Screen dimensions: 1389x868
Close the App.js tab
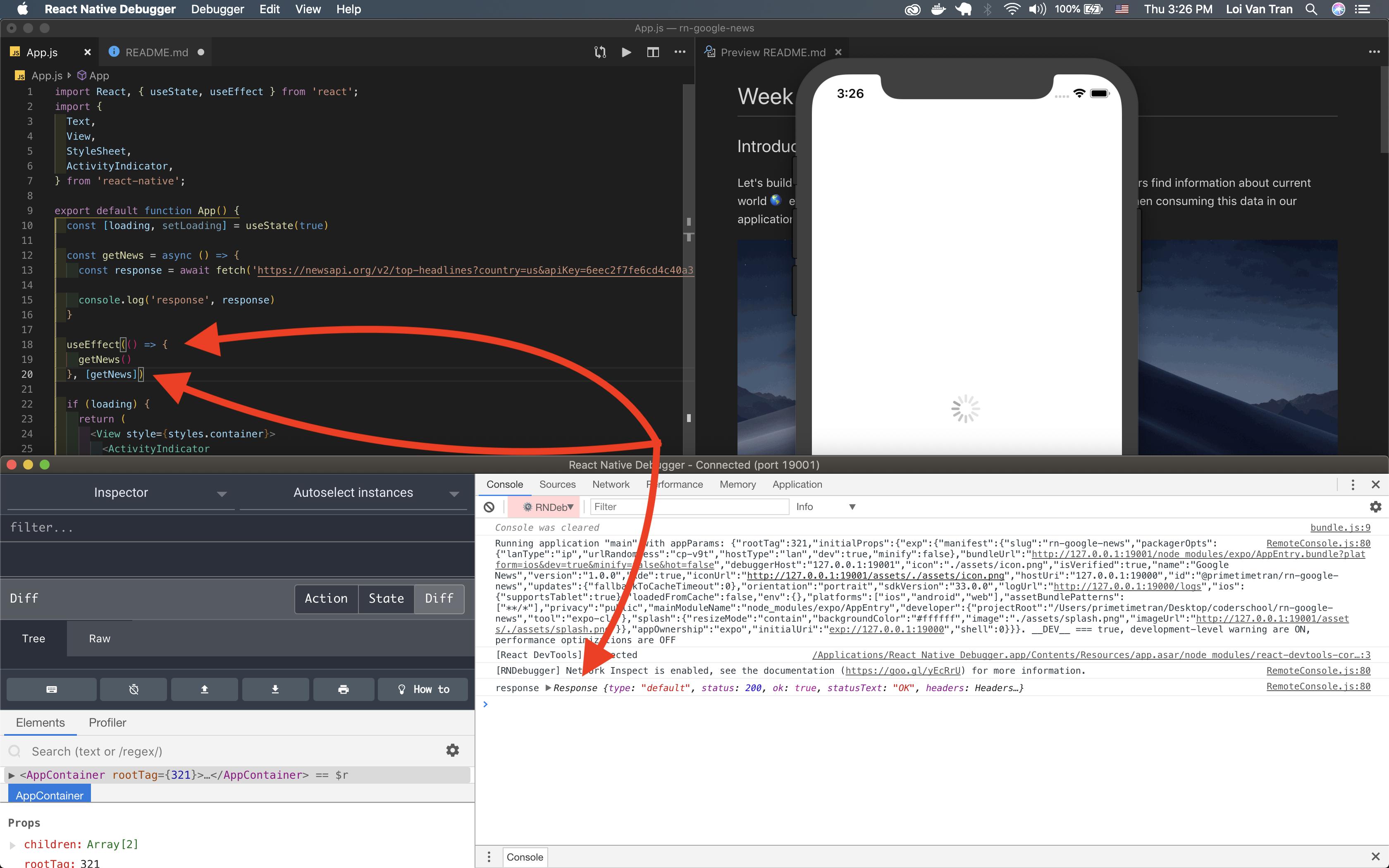87,52
